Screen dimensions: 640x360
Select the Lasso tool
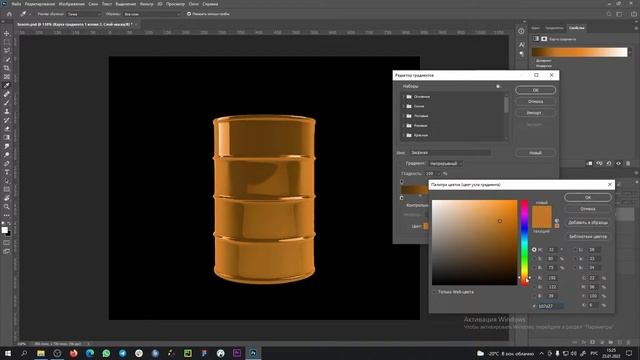point(7,51)
